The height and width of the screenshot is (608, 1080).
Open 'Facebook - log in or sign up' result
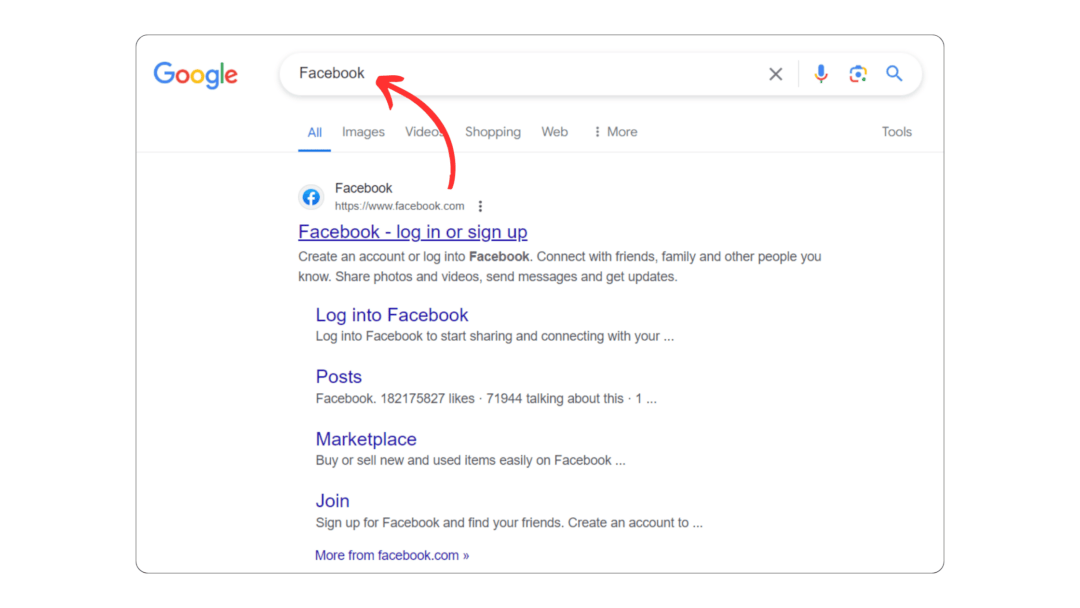[x=413, y=232]
